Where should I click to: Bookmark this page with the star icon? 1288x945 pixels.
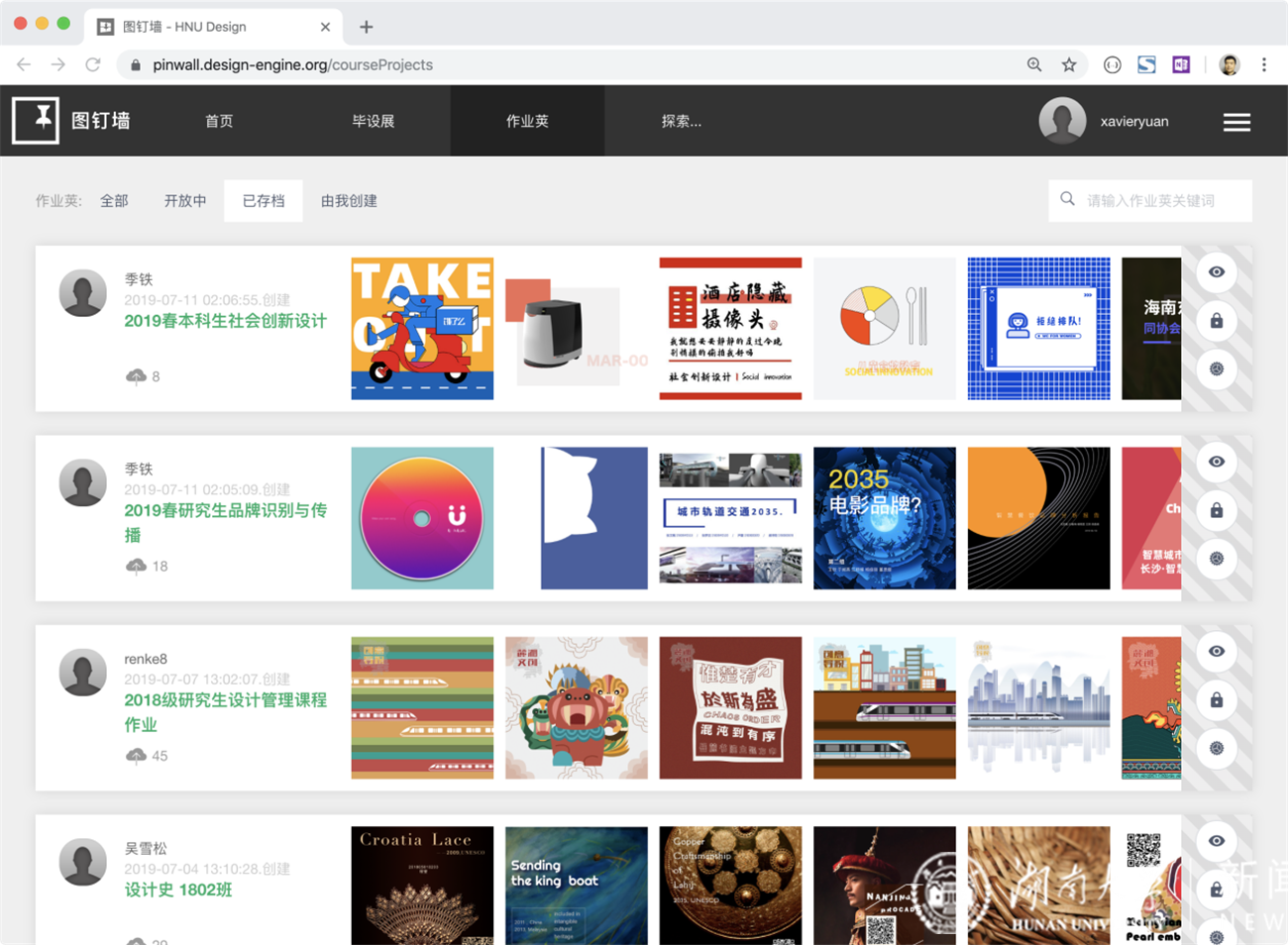point(1069,65)
